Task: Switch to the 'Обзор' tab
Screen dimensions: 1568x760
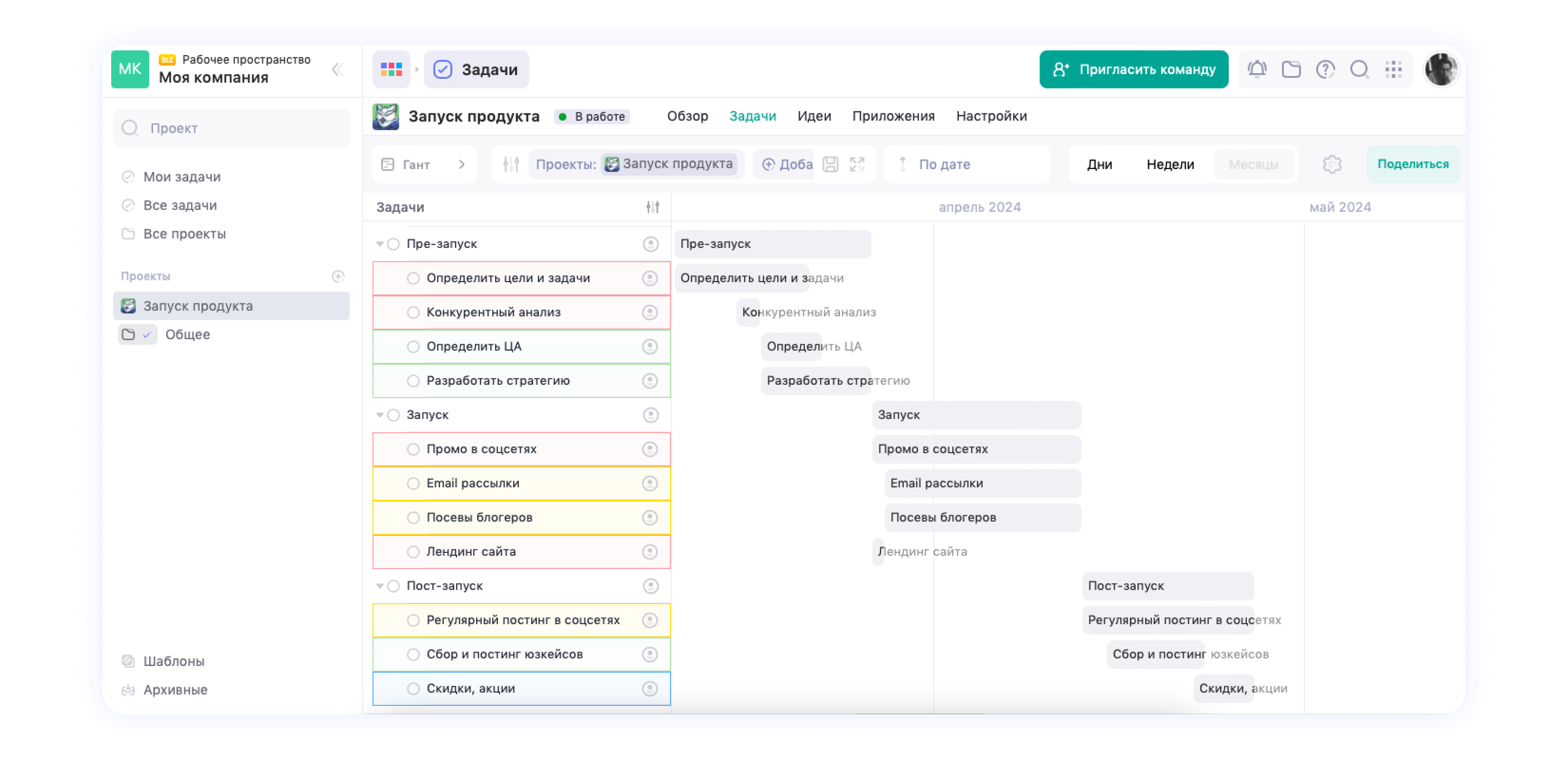Action: (x=687, y=116)
